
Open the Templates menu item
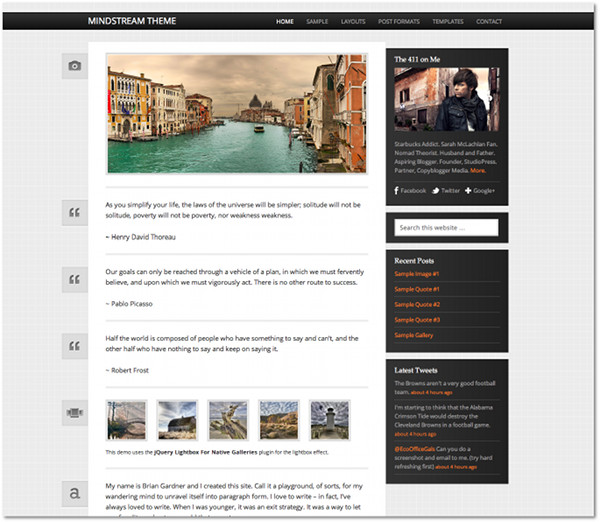448,21
